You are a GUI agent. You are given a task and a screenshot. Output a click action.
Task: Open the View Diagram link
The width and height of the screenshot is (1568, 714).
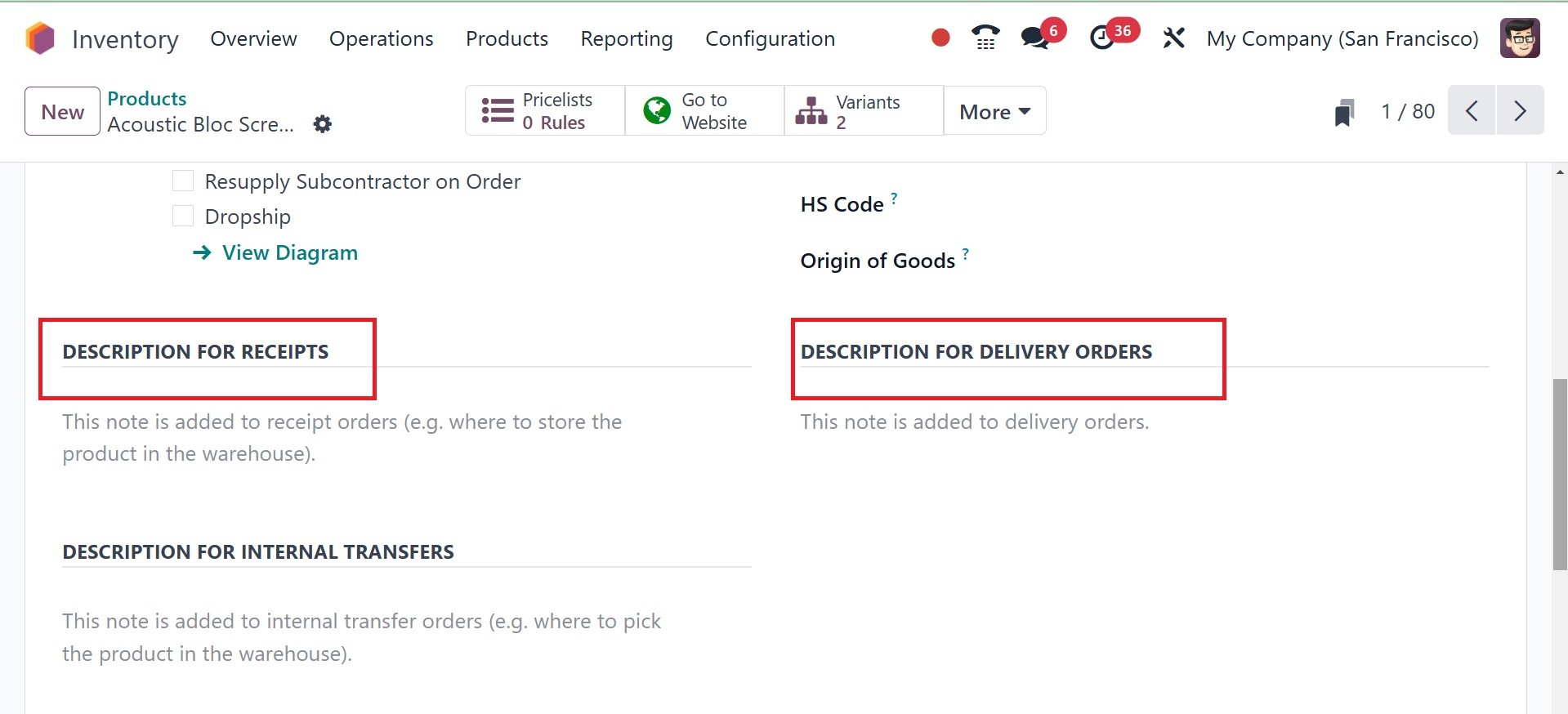tap(289, 252)
